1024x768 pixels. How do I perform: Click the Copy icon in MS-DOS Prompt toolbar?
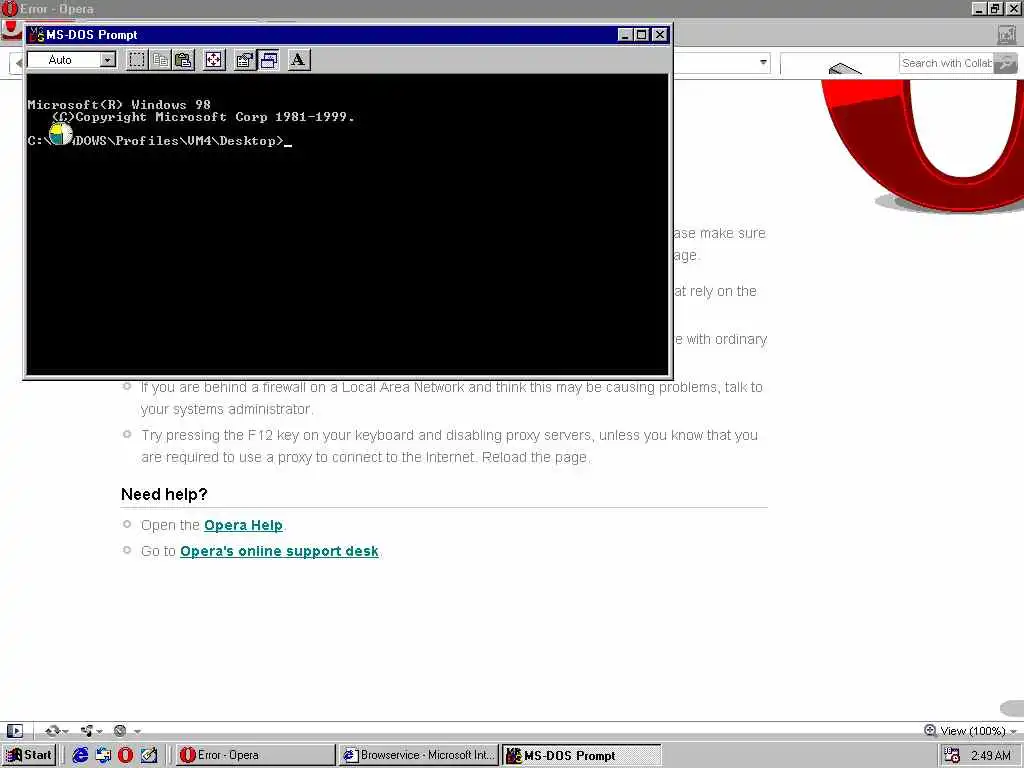(x=160, y=60)
